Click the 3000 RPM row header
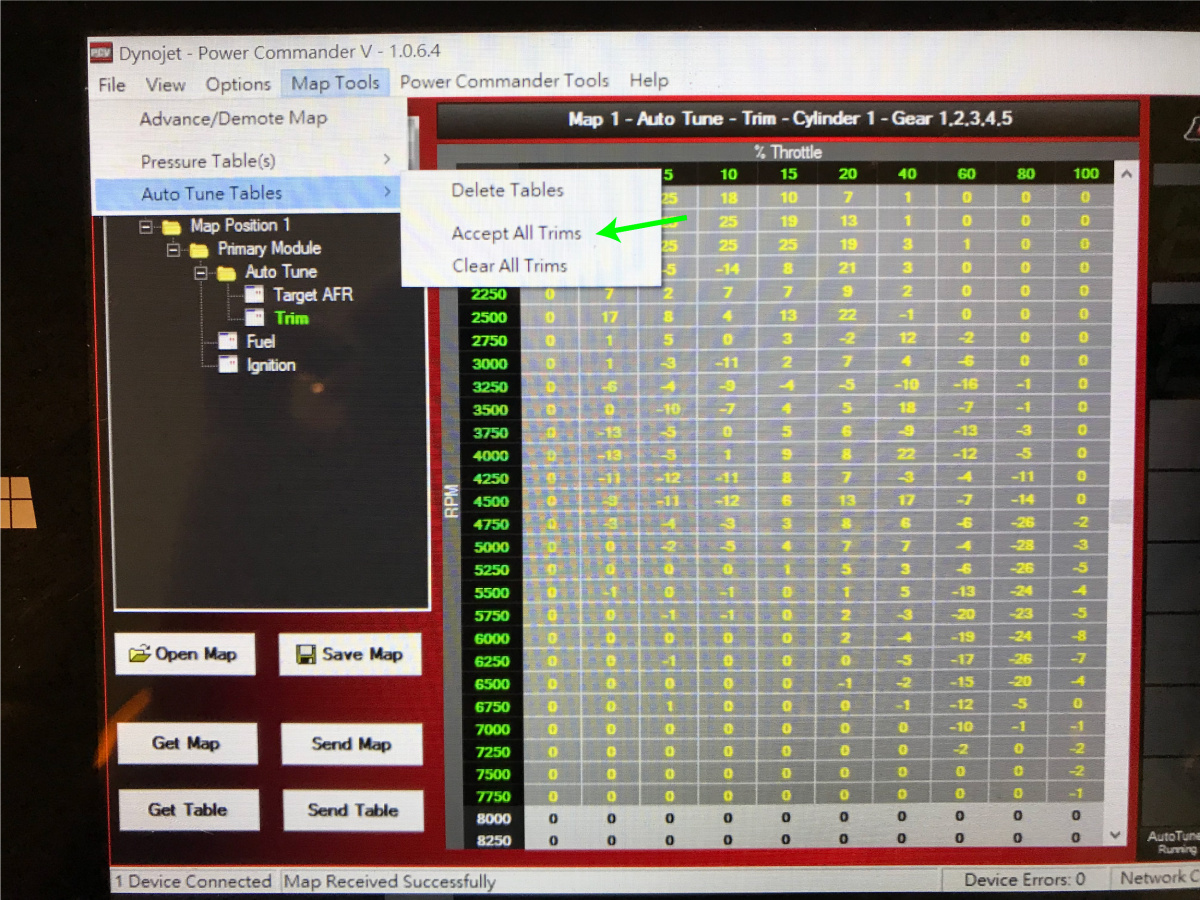 click(x=489, y=364)
